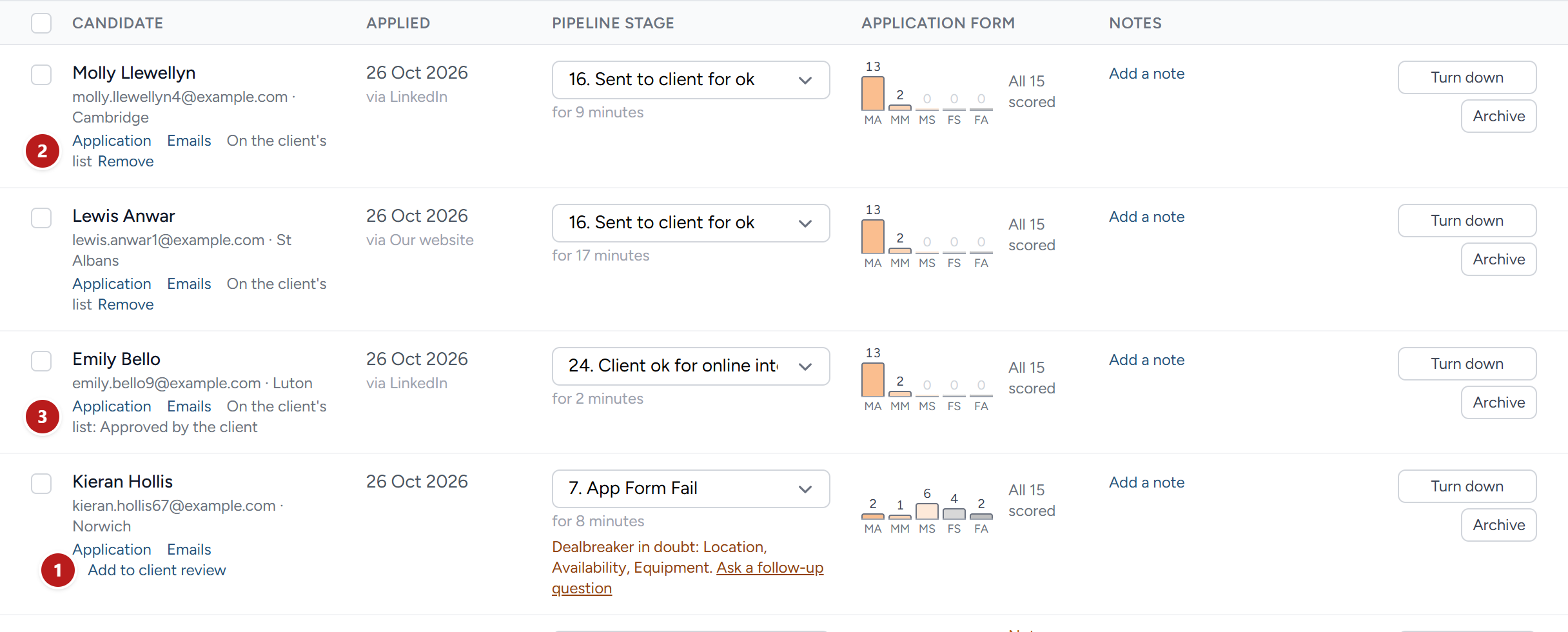Image resolution: width=1568 pixels, height=632 pixels.
Task: Open Molly Llewellyn's Emails link
Action: [x=189, y=141]
